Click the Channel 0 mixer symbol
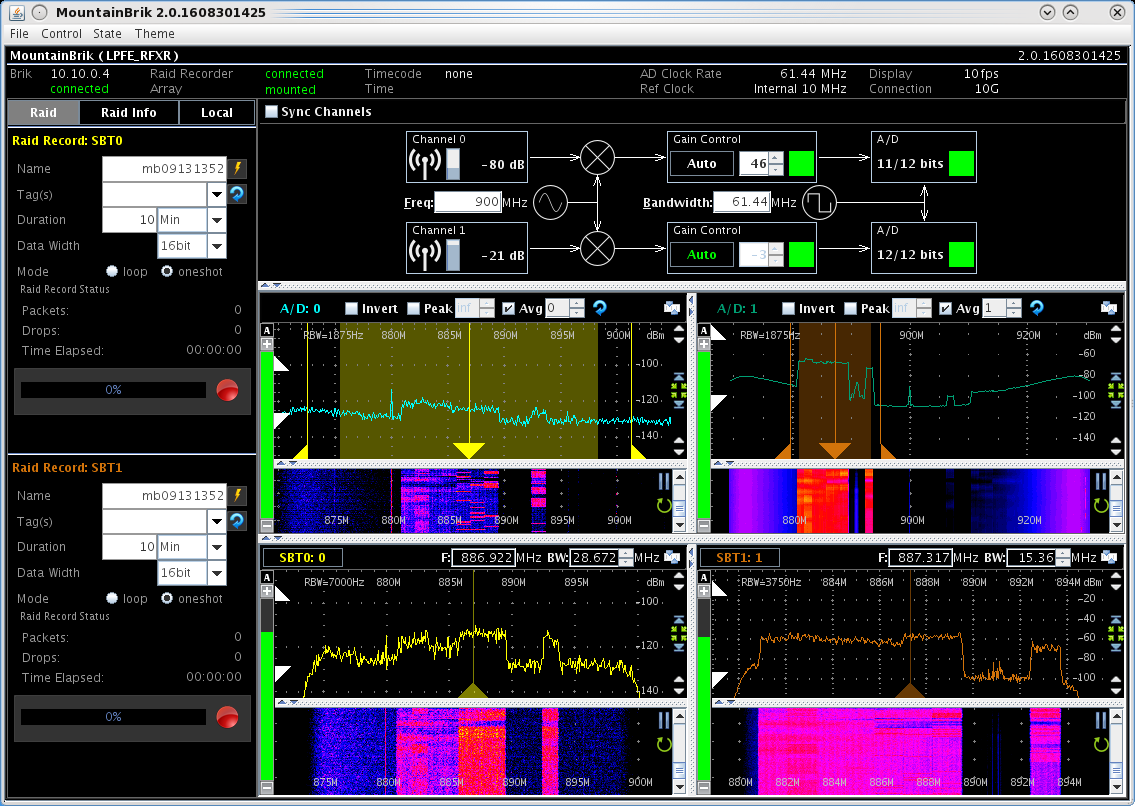 tap(597, 157)
